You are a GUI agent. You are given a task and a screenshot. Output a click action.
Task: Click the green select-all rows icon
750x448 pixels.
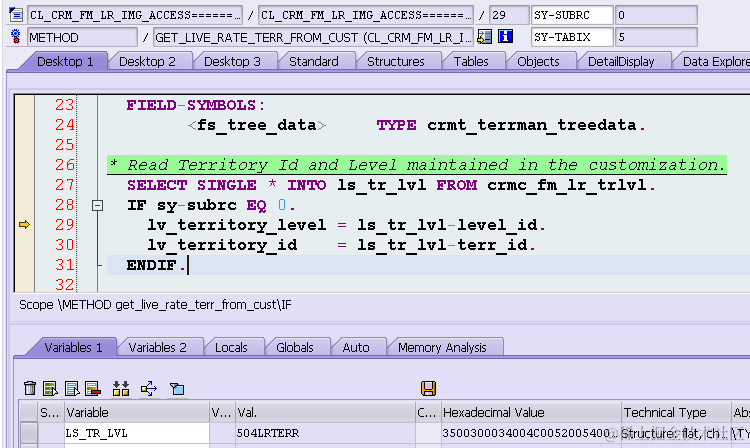(x=50, y=388)
